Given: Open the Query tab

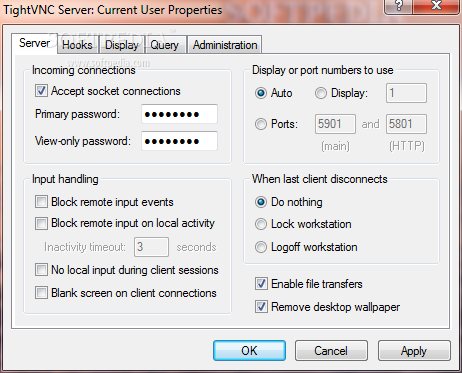Looking at the screenshot, I should tap(165, 45).
